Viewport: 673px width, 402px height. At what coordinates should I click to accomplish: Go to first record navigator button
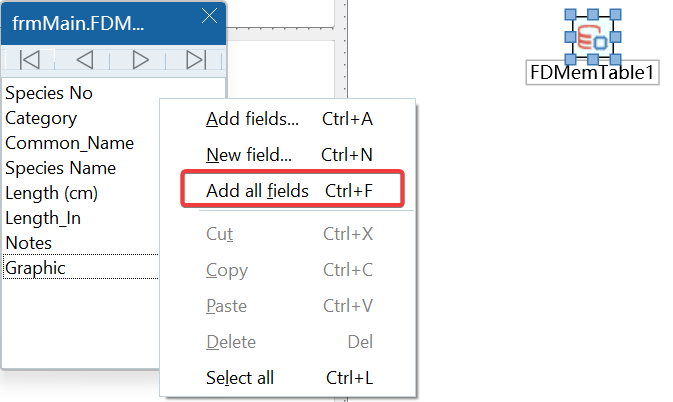tap(30, 60)
